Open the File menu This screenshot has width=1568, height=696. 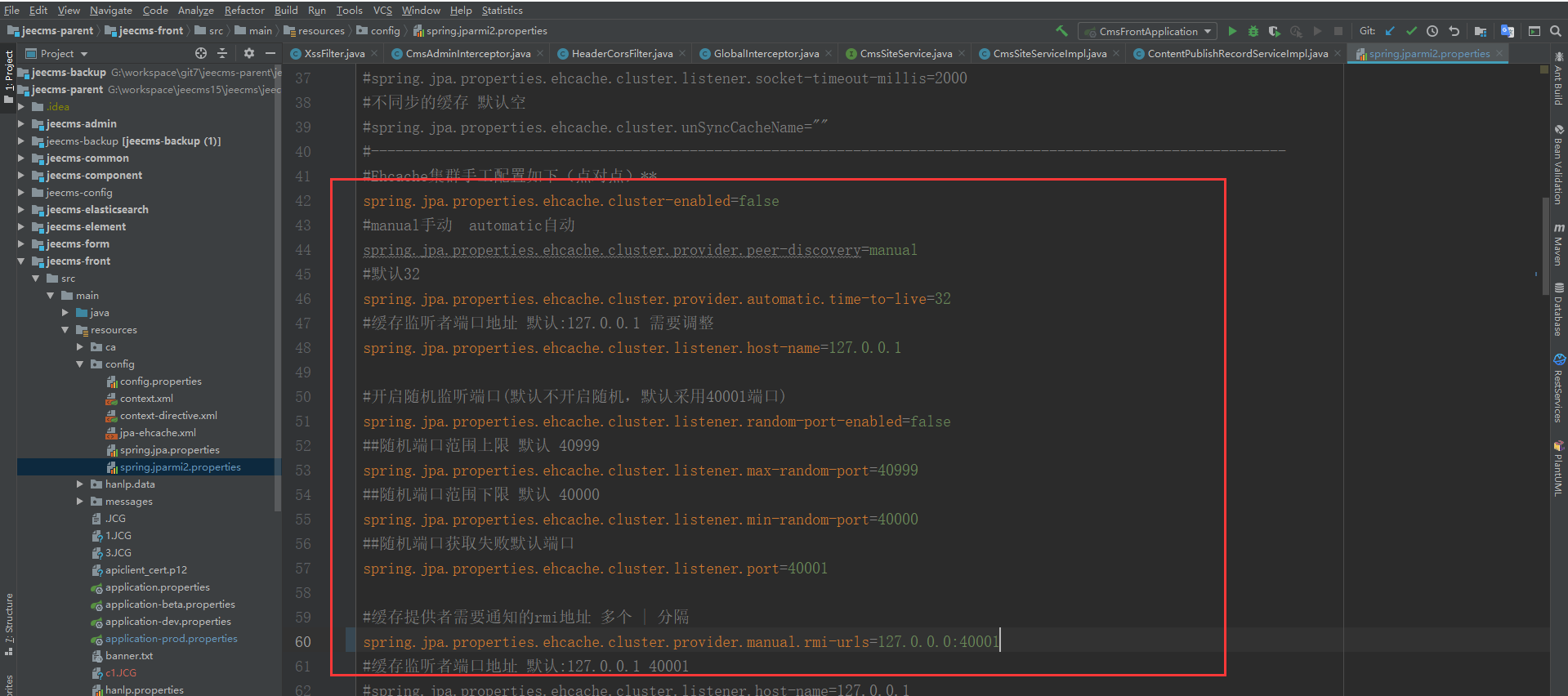(11, 11)
